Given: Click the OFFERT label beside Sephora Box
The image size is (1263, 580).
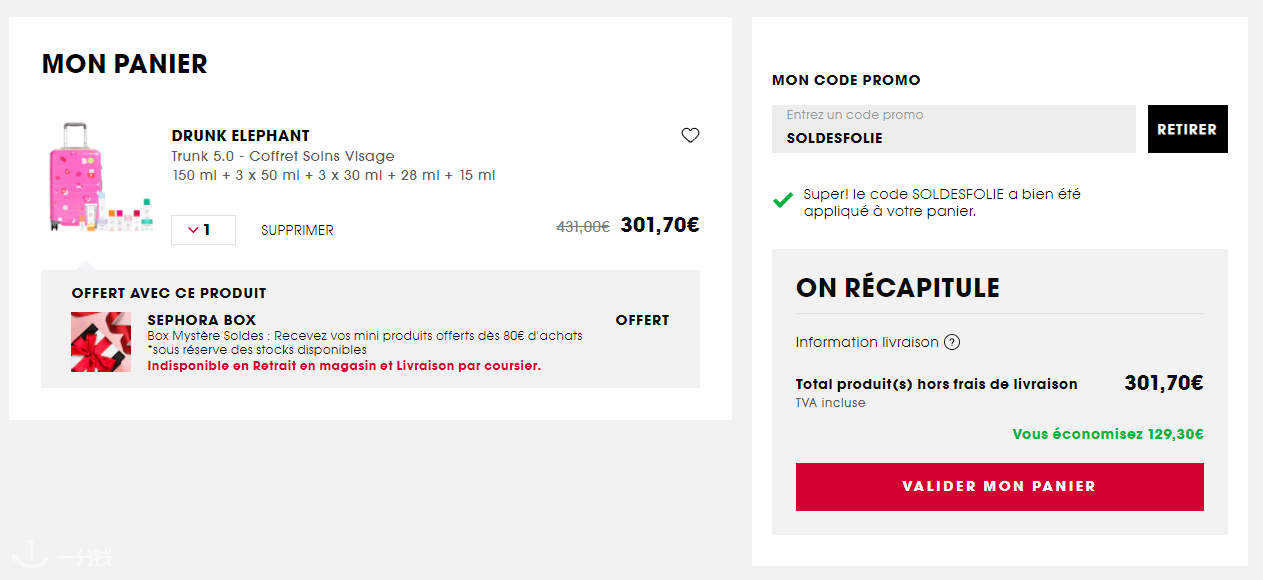Looking at the screenshot, I should (x=642, y=320).
